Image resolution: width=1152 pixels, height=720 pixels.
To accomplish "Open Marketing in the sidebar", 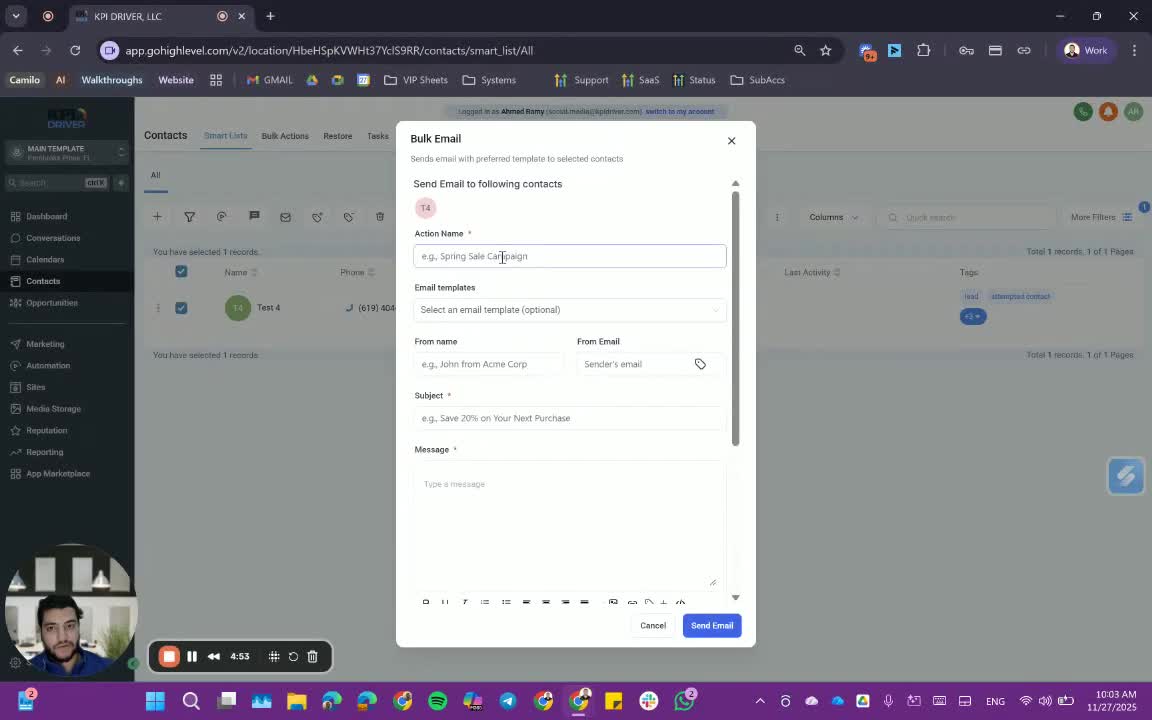I will [x=45, y=344].
